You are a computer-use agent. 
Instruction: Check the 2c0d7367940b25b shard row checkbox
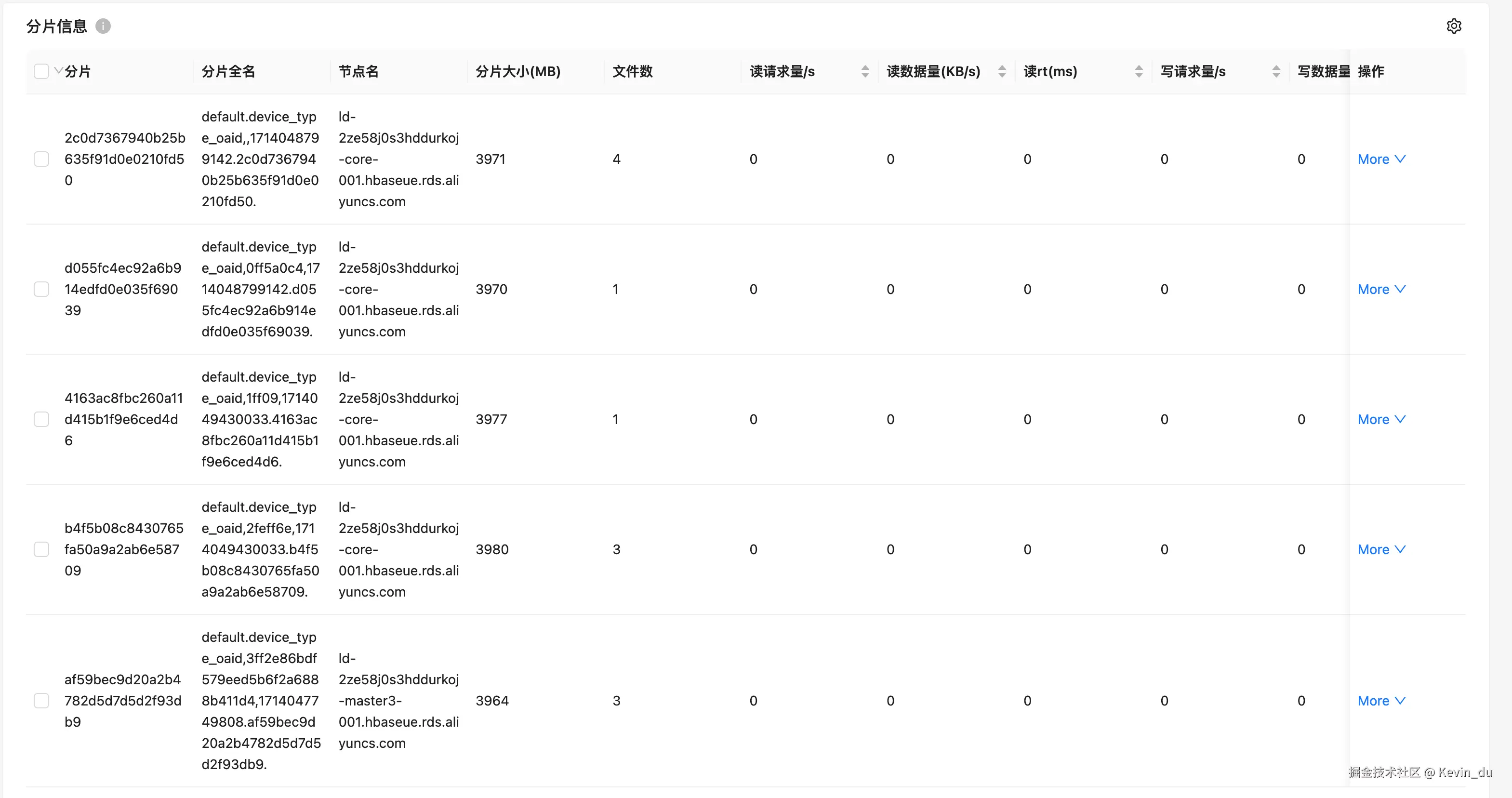[x=41, y=159]
